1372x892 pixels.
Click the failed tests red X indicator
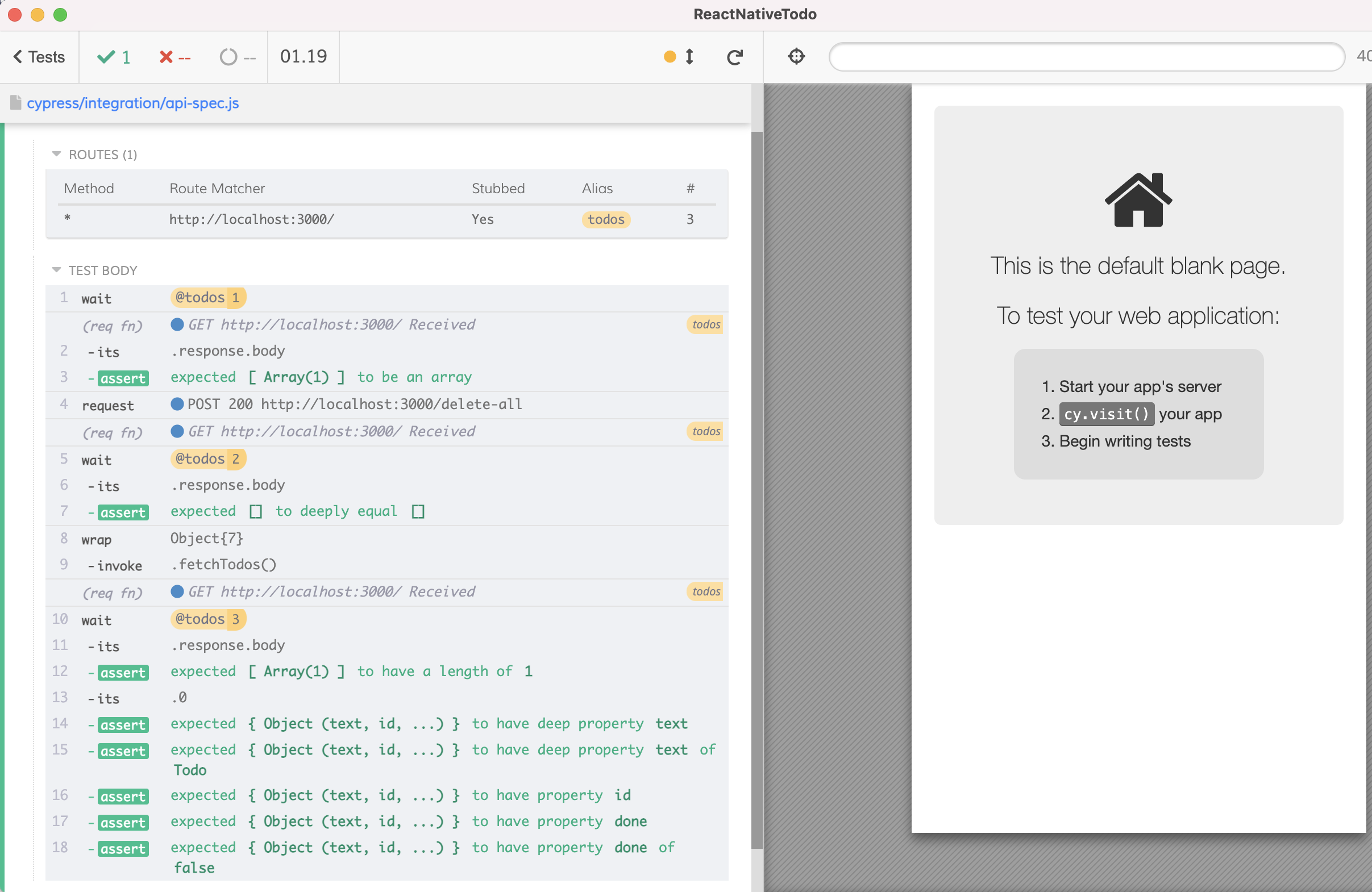click(174, 56)
